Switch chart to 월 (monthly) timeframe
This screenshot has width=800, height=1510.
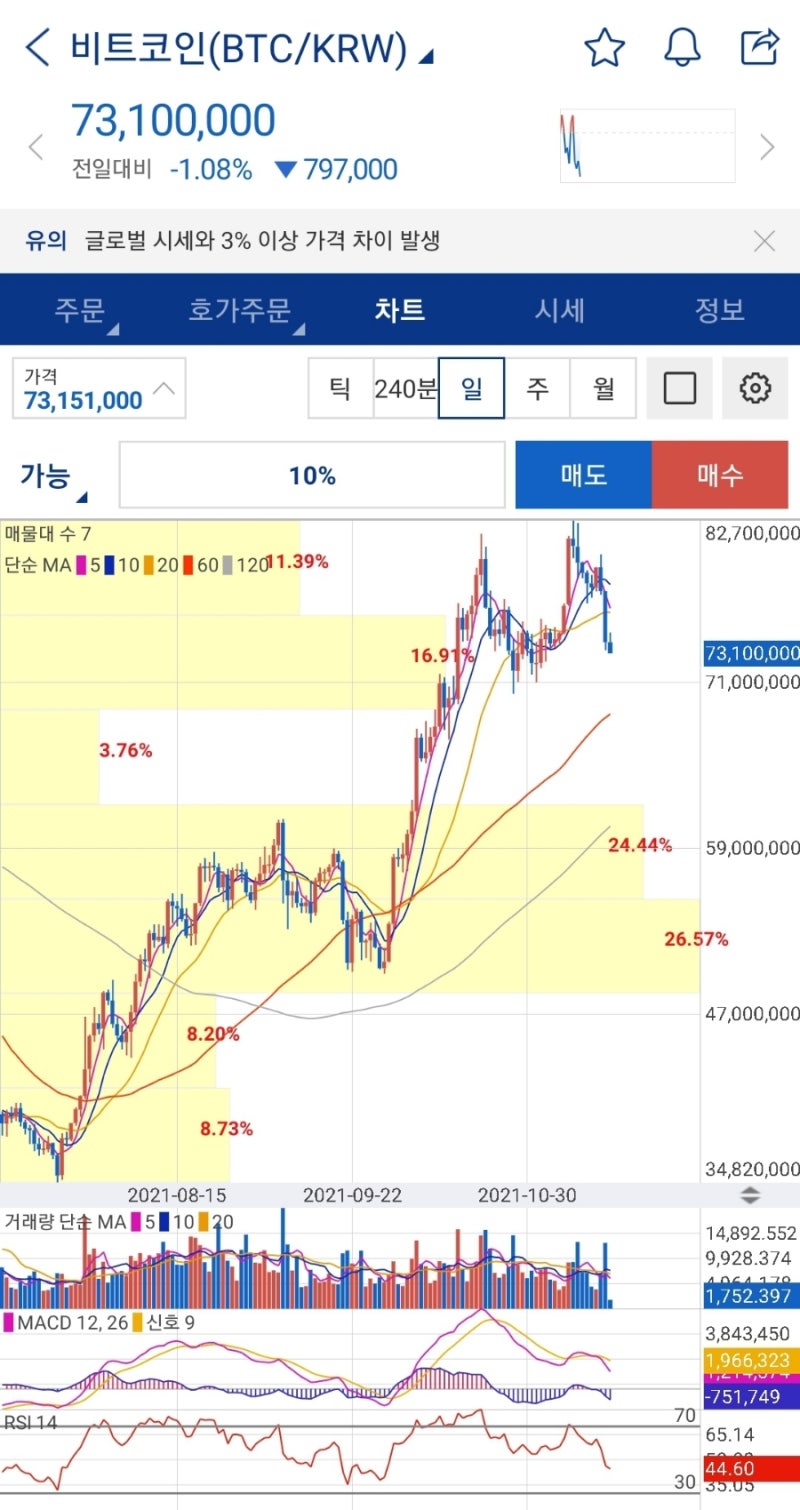603,389
